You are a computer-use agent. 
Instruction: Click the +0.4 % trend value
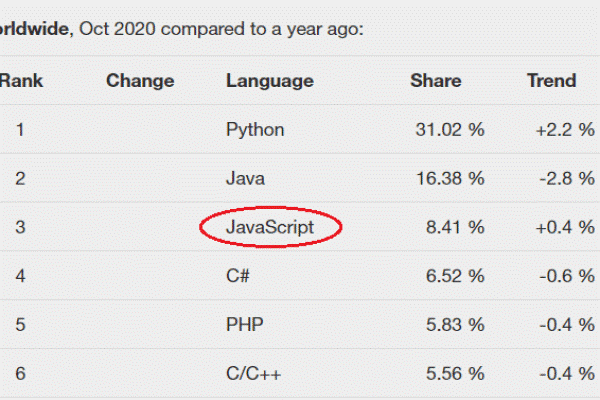click(565, 227)
